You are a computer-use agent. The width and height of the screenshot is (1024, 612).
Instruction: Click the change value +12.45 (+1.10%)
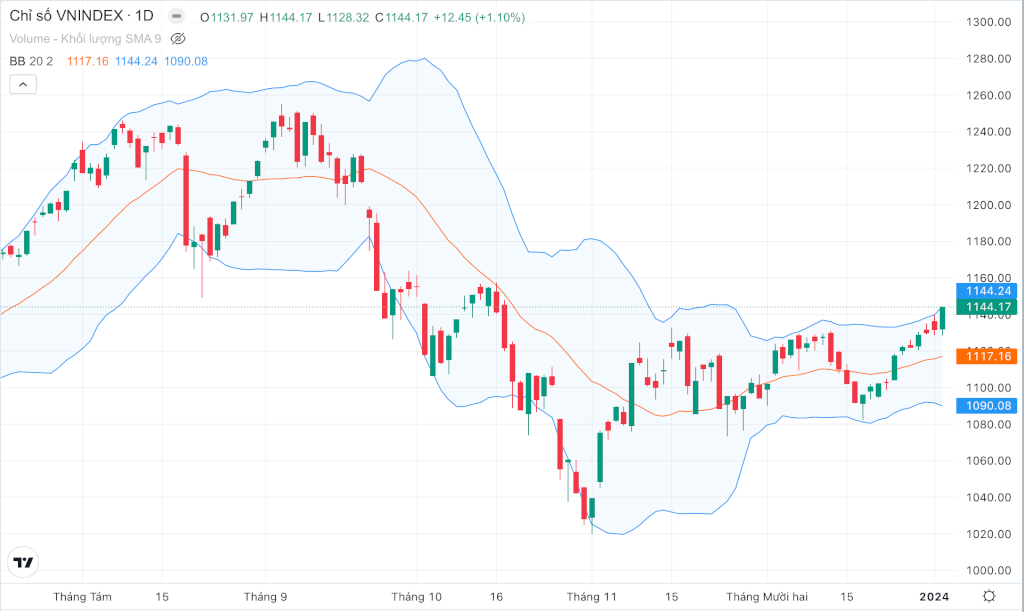coord(479,18)
